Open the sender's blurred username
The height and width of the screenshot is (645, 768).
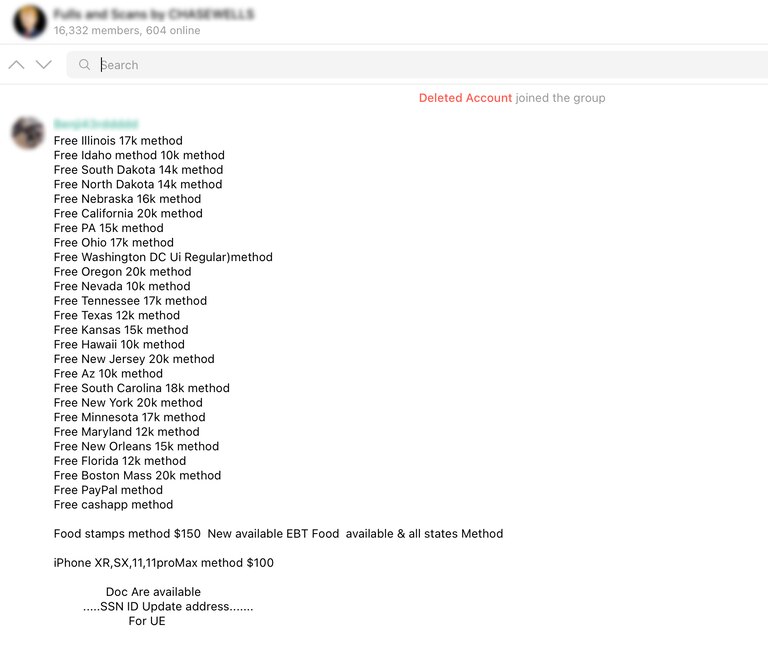(96, 124)
